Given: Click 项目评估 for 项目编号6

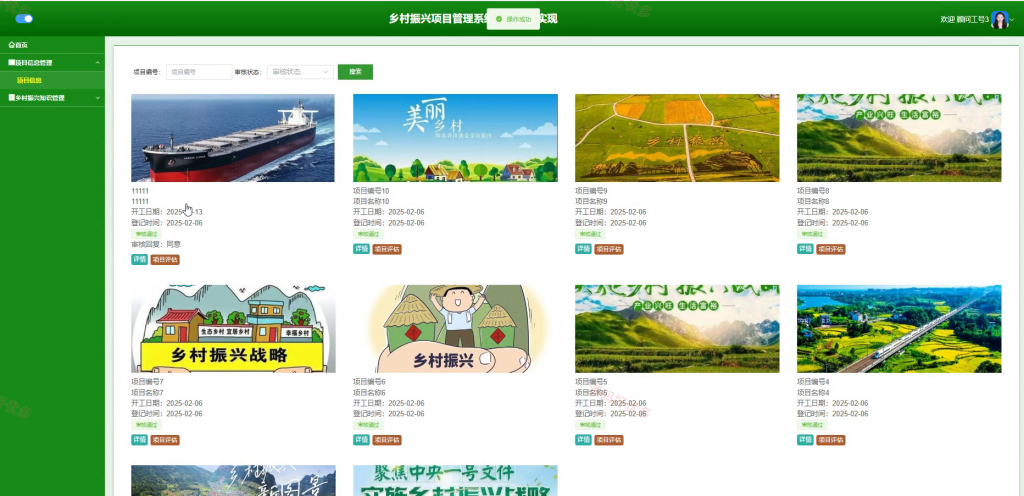Looking at the screenshot, I should 387,441.
